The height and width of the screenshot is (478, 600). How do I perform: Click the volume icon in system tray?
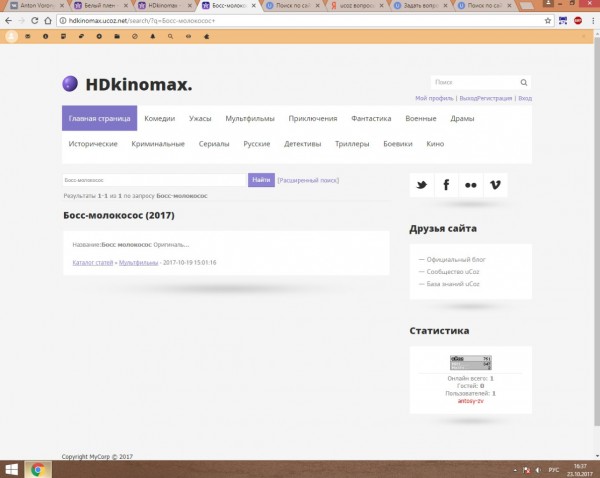click(538, 470)
